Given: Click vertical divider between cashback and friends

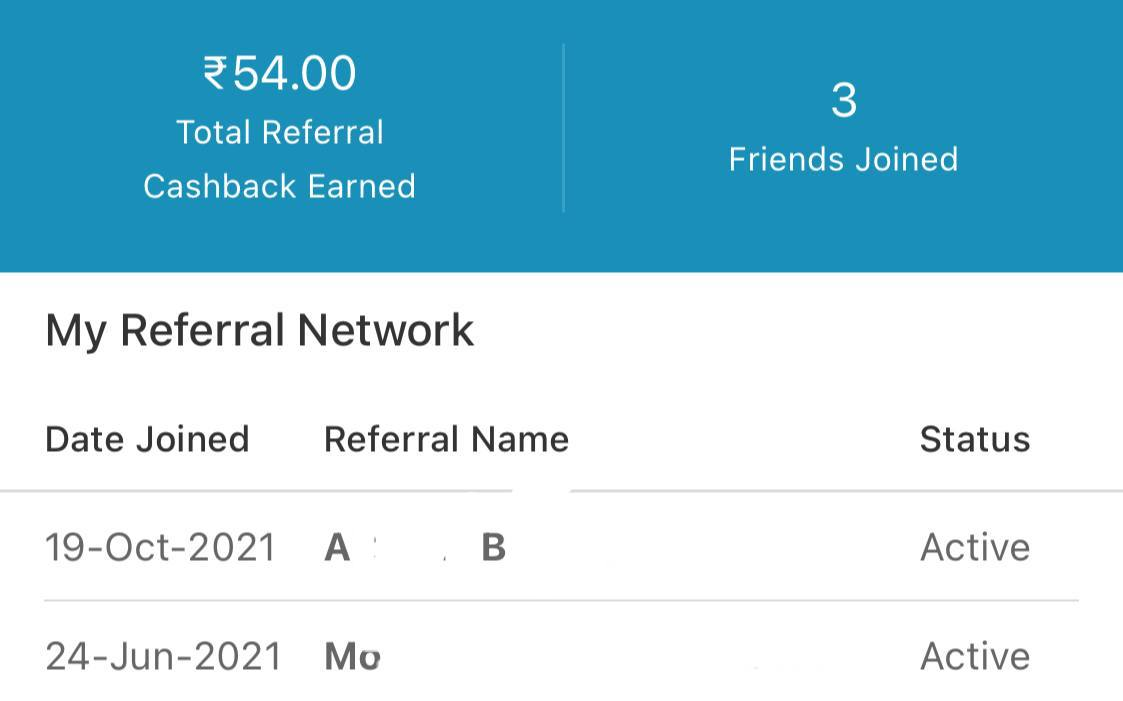Looking at the screenshot, I should point(564,128).
